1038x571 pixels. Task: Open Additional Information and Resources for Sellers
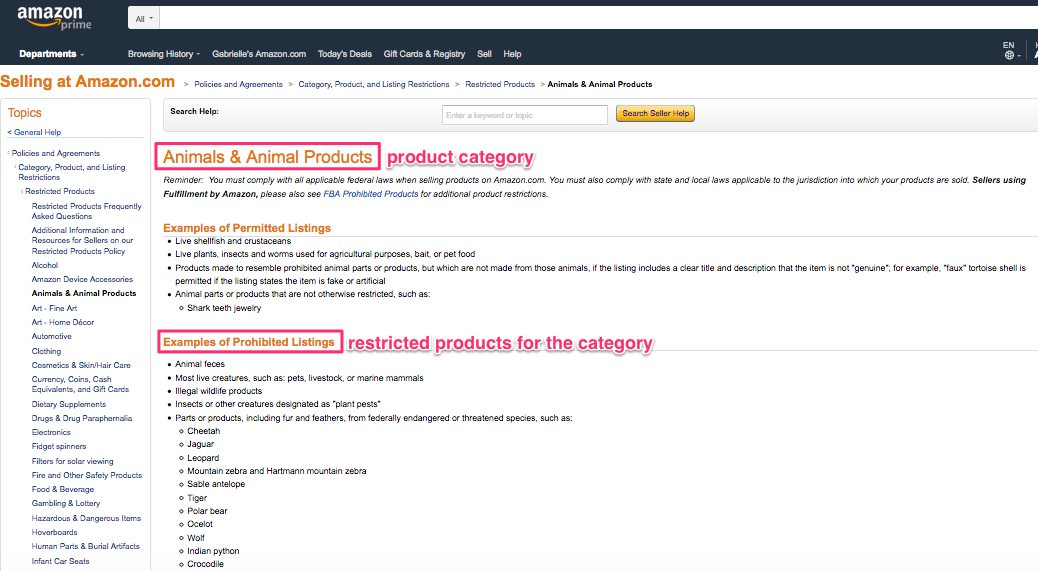click(x=83, y=241)
